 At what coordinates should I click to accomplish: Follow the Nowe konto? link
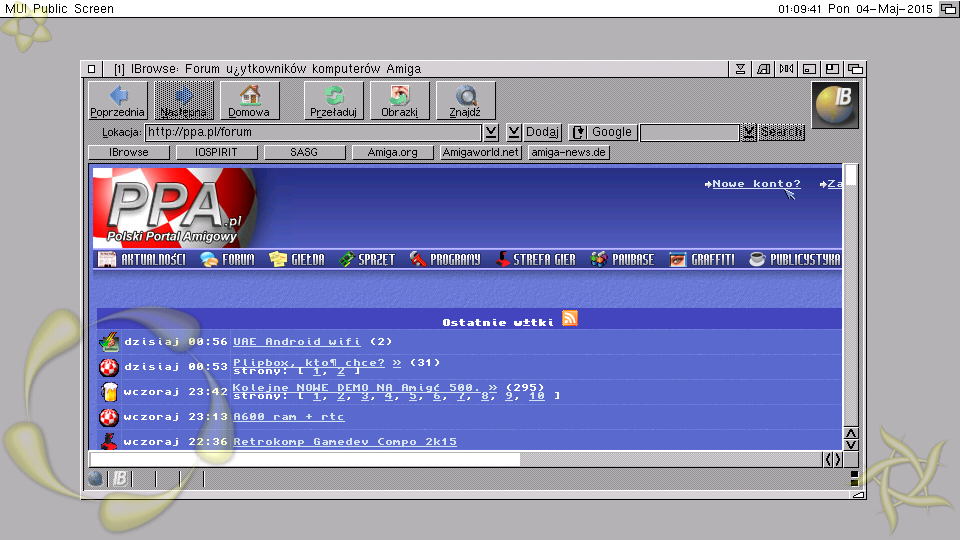(756, 184)
